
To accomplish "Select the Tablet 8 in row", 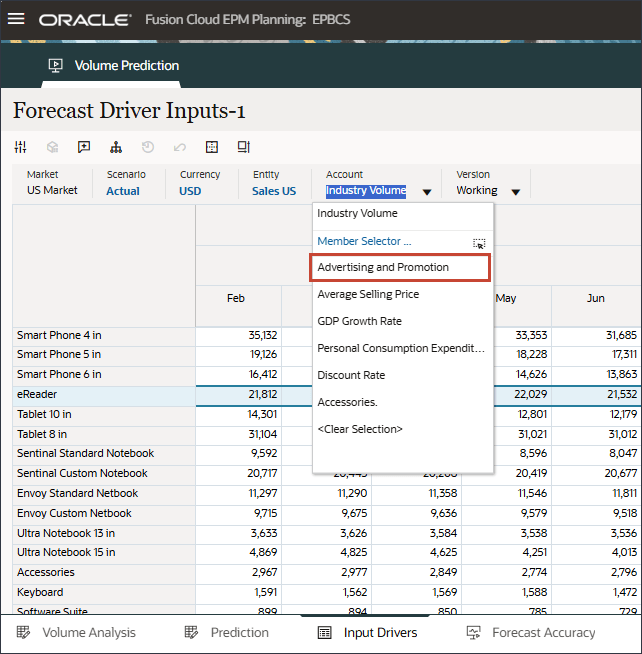I will (x=104, y=434).
